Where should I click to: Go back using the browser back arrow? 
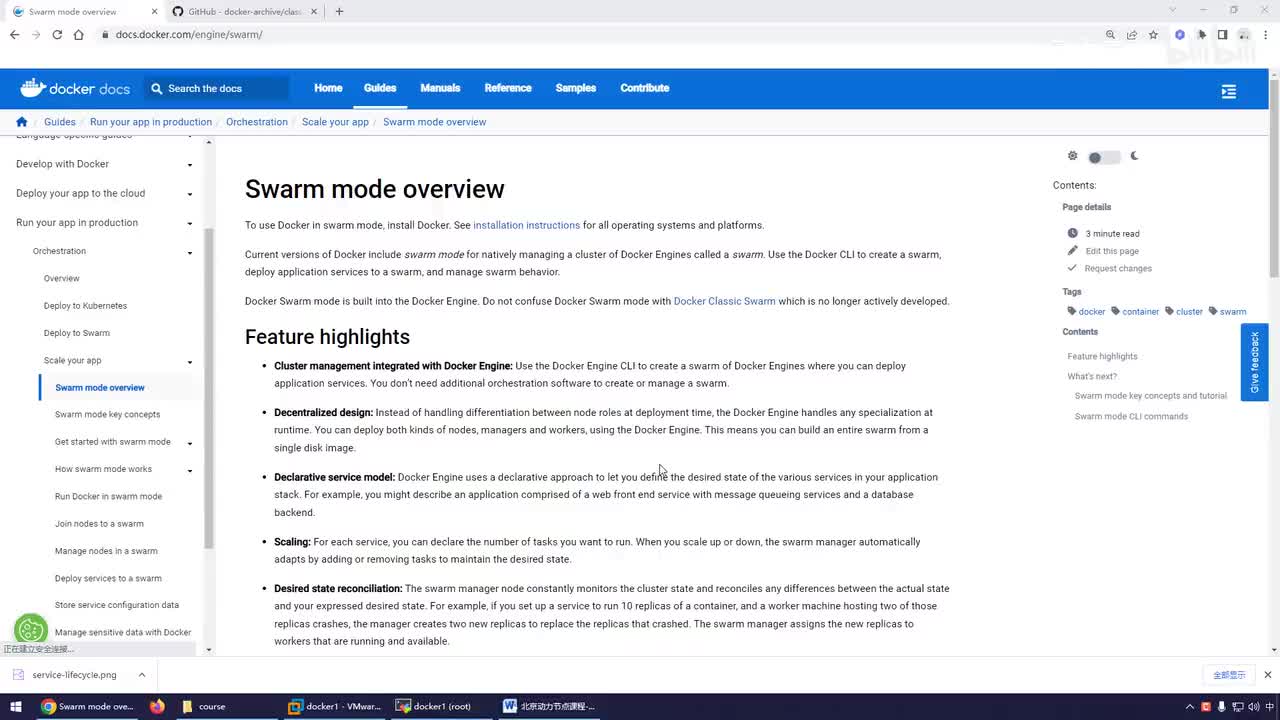[14, 35]
